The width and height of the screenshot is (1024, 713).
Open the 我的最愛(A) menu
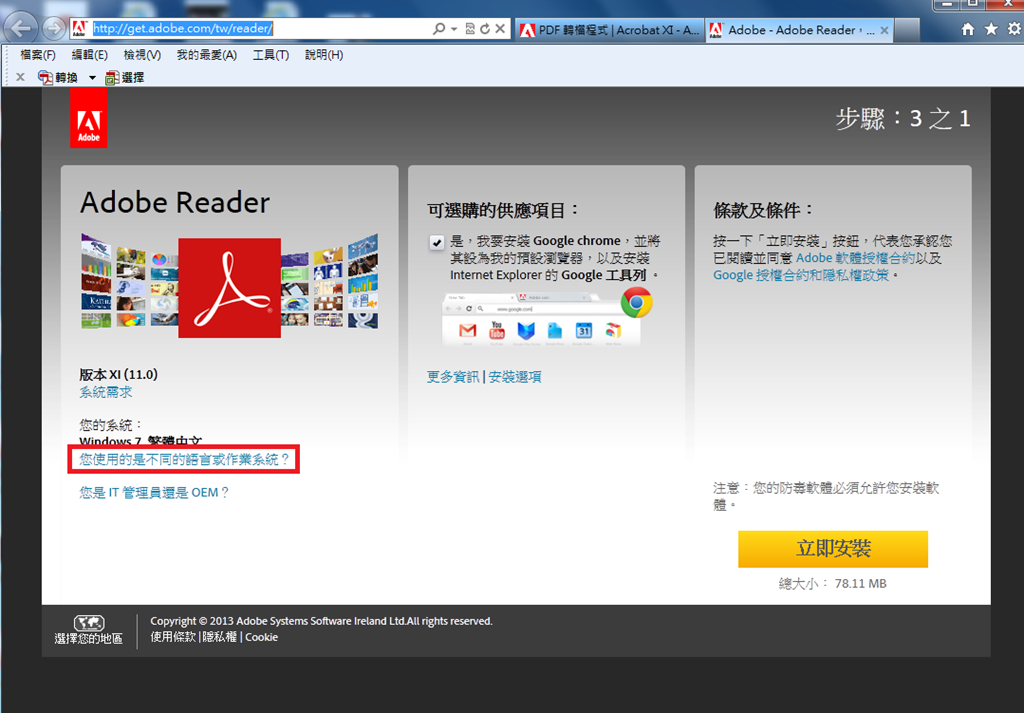tap(206, 55)
